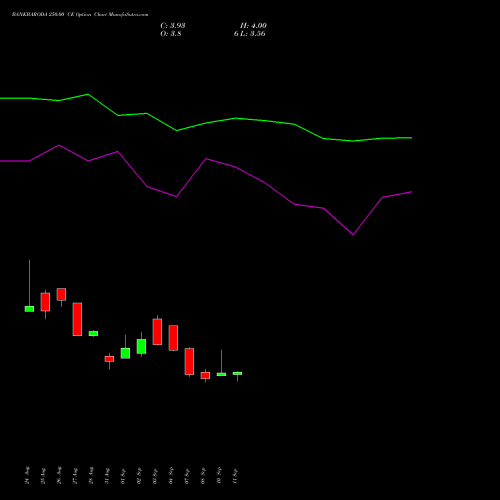
Task: Click the BANKBARODA CE Options chart title
Action: 80,14
